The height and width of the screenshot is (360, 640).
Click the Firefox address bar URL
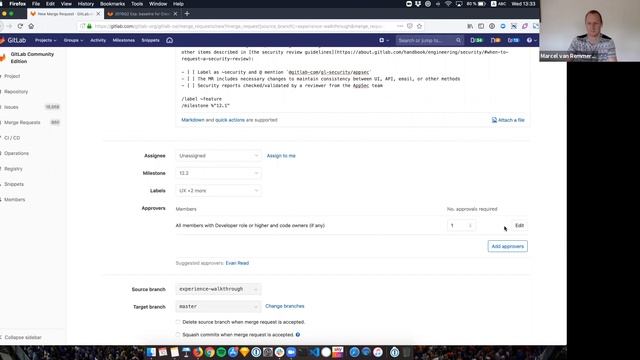239,26
